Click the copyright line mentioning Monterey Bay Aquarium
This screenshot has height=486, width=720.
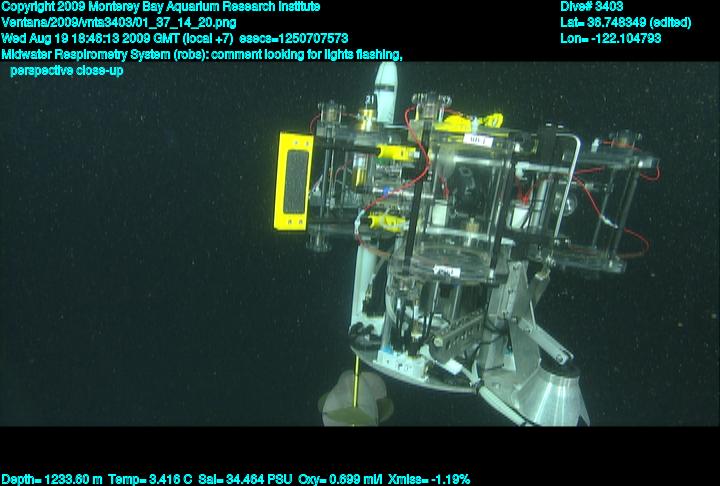pyautogui.click(x=160, y=7)
